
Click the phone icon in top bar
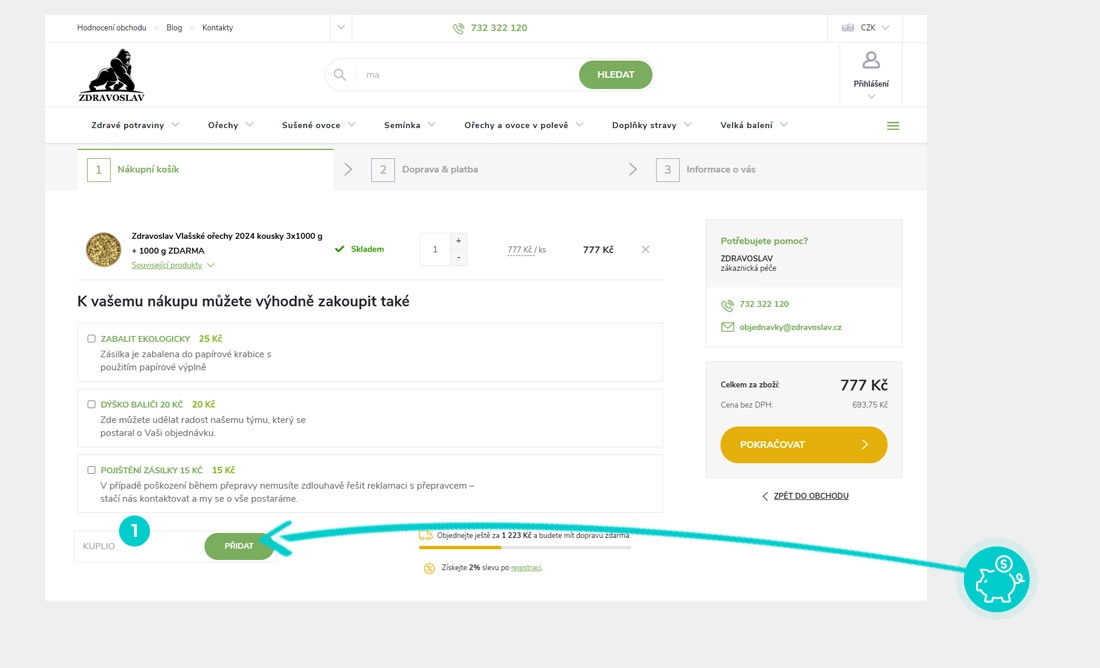(x=458, y=28)
